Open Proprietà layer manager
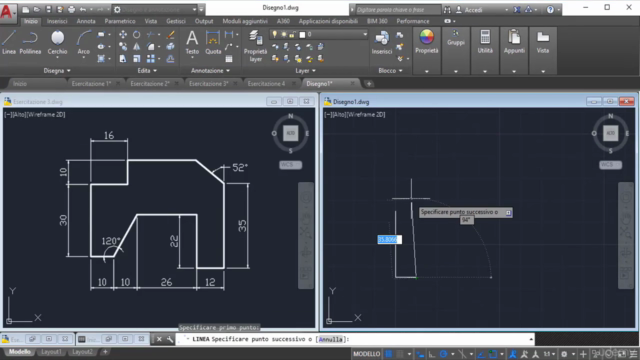This screenshot has width=640, height=360. pyautogui.click(x=256, y=46)
